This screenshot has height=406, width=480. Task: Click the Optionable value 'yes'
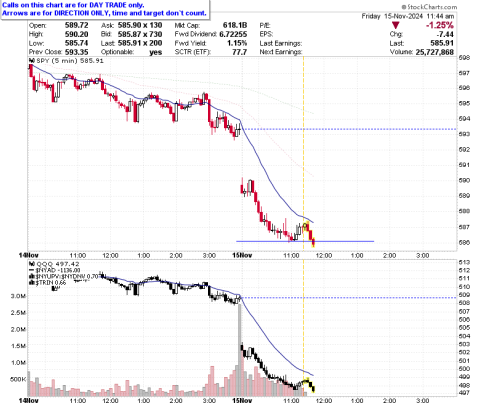[156, 52]
